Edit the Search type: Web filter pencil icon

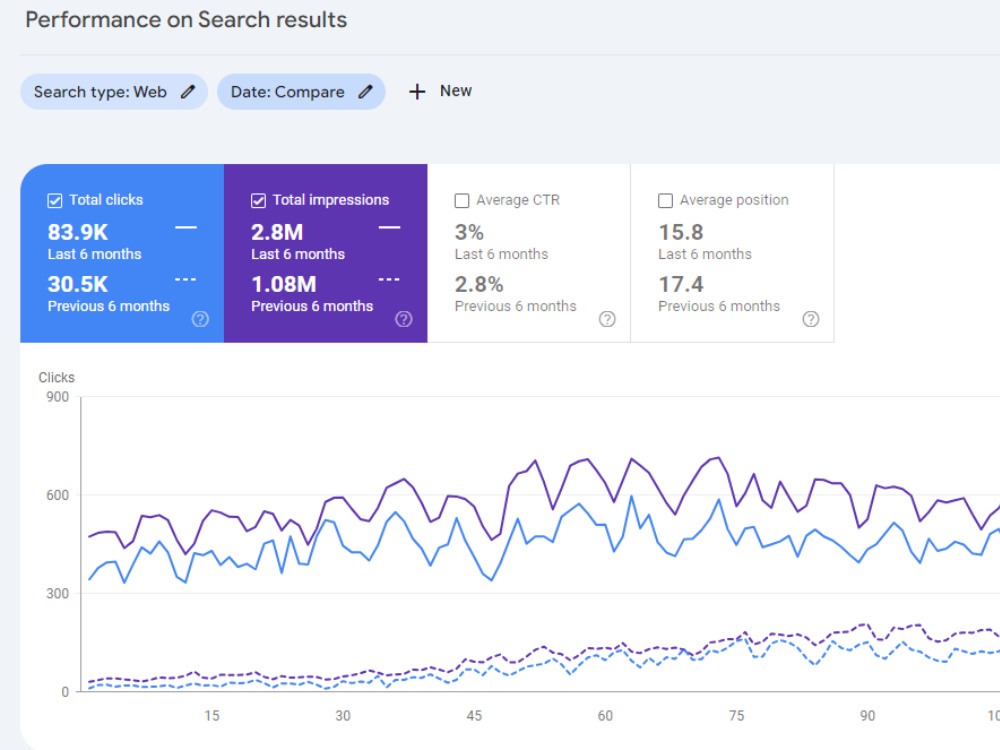point(188,92)
